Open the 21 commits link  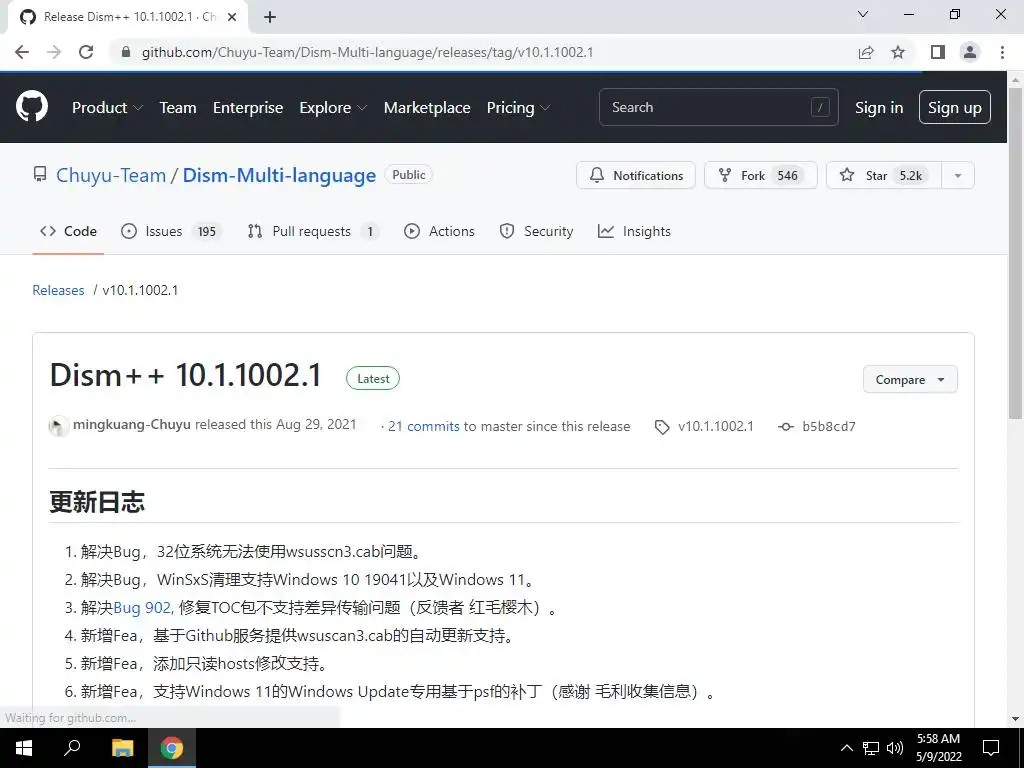[424, 426]
